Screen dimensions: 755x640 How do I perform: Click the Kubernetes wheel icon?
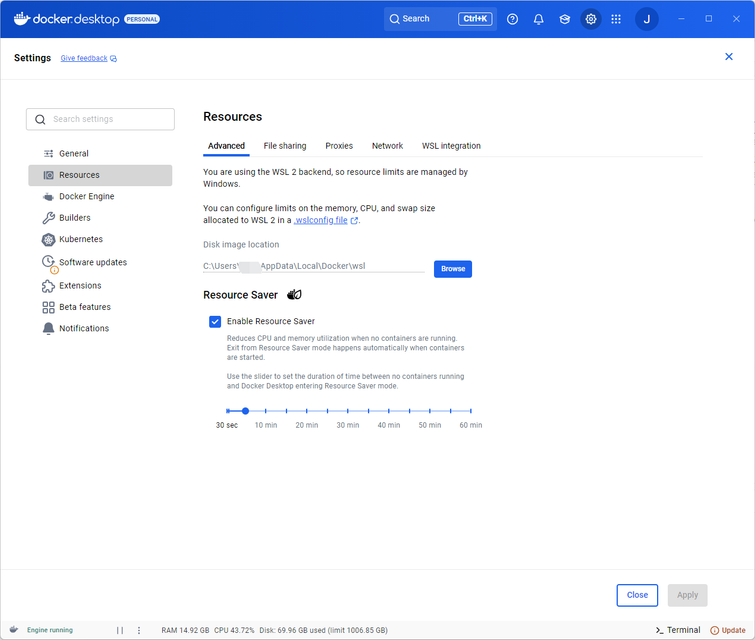point(48,239)
